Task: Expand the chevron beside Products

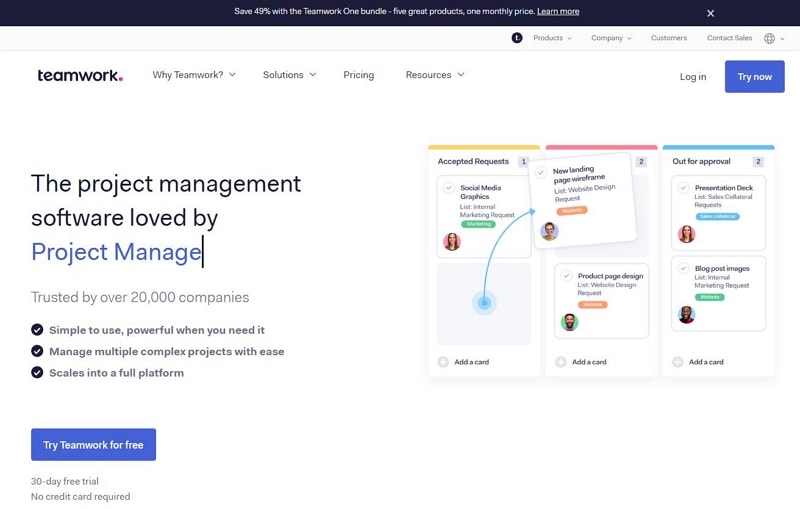Action: (x=569, y=38)
